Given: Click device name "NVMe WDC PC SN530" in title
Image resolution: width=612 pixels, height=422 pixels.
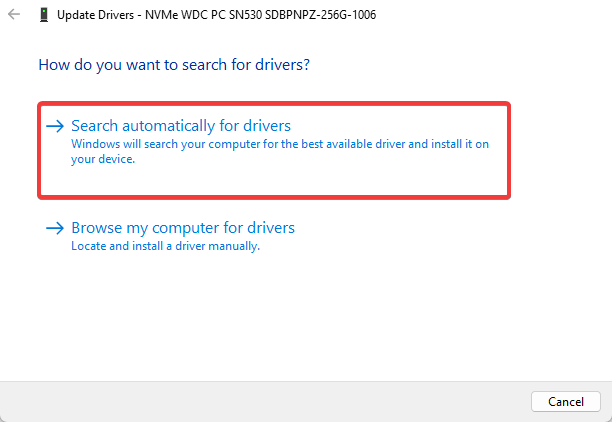Looking at the screenshot, I should tap(206, 16).
